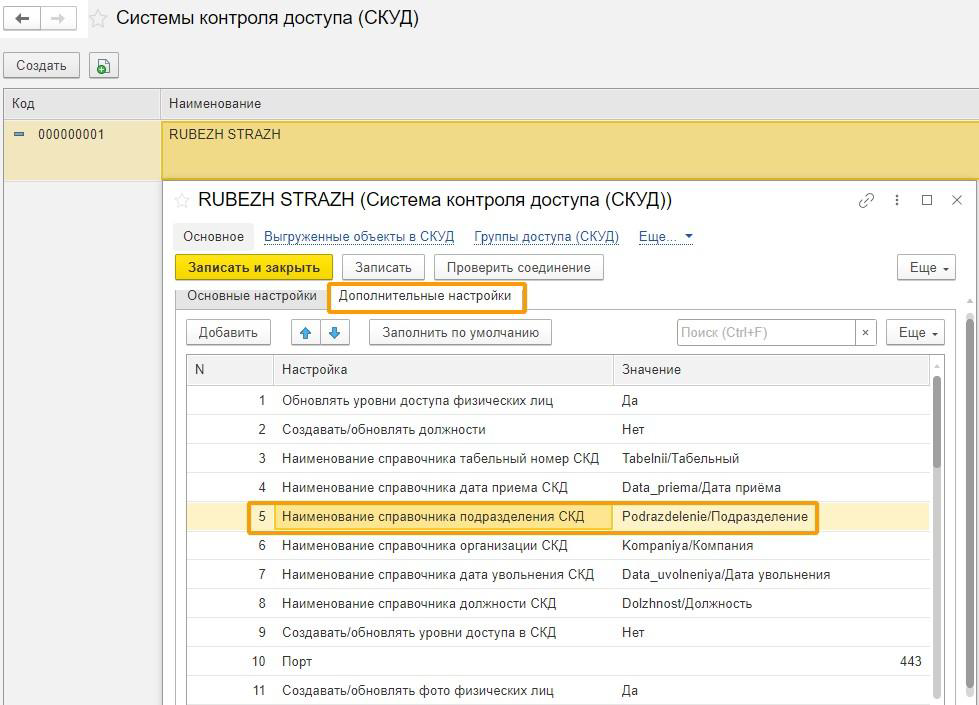
Task: Open Выгруженные объекты в СКУД link
Action: click(359, 237)
